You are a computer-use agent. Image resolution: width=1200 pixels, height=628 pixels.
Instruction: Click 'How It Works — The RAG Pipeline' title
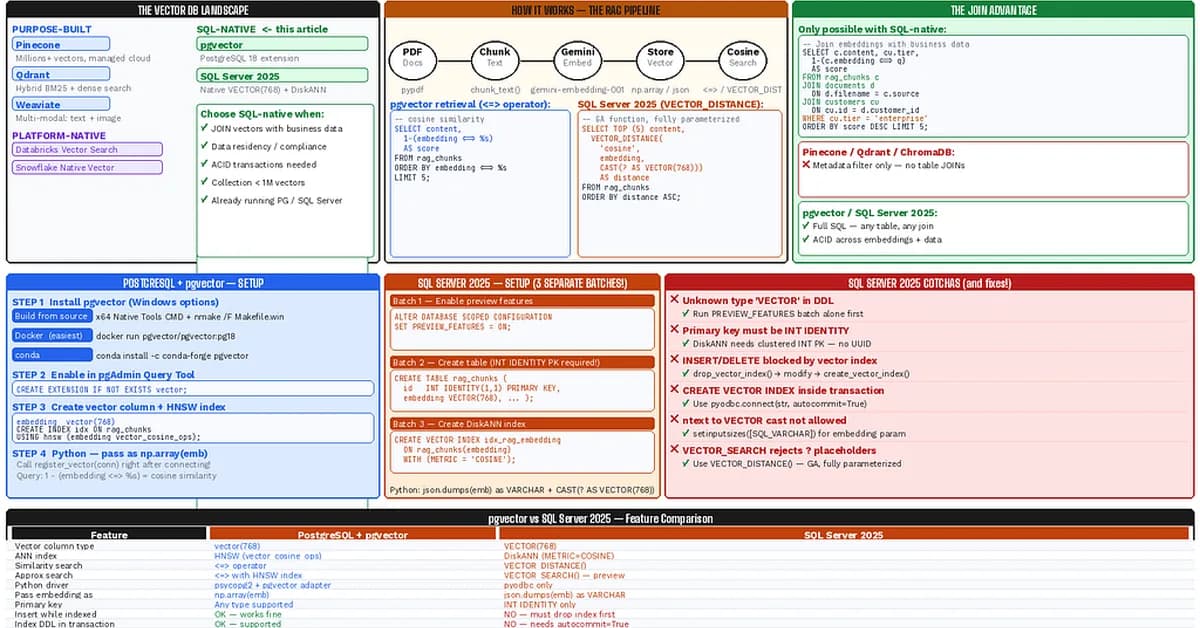pyautogui.click(x=584, y=11)
